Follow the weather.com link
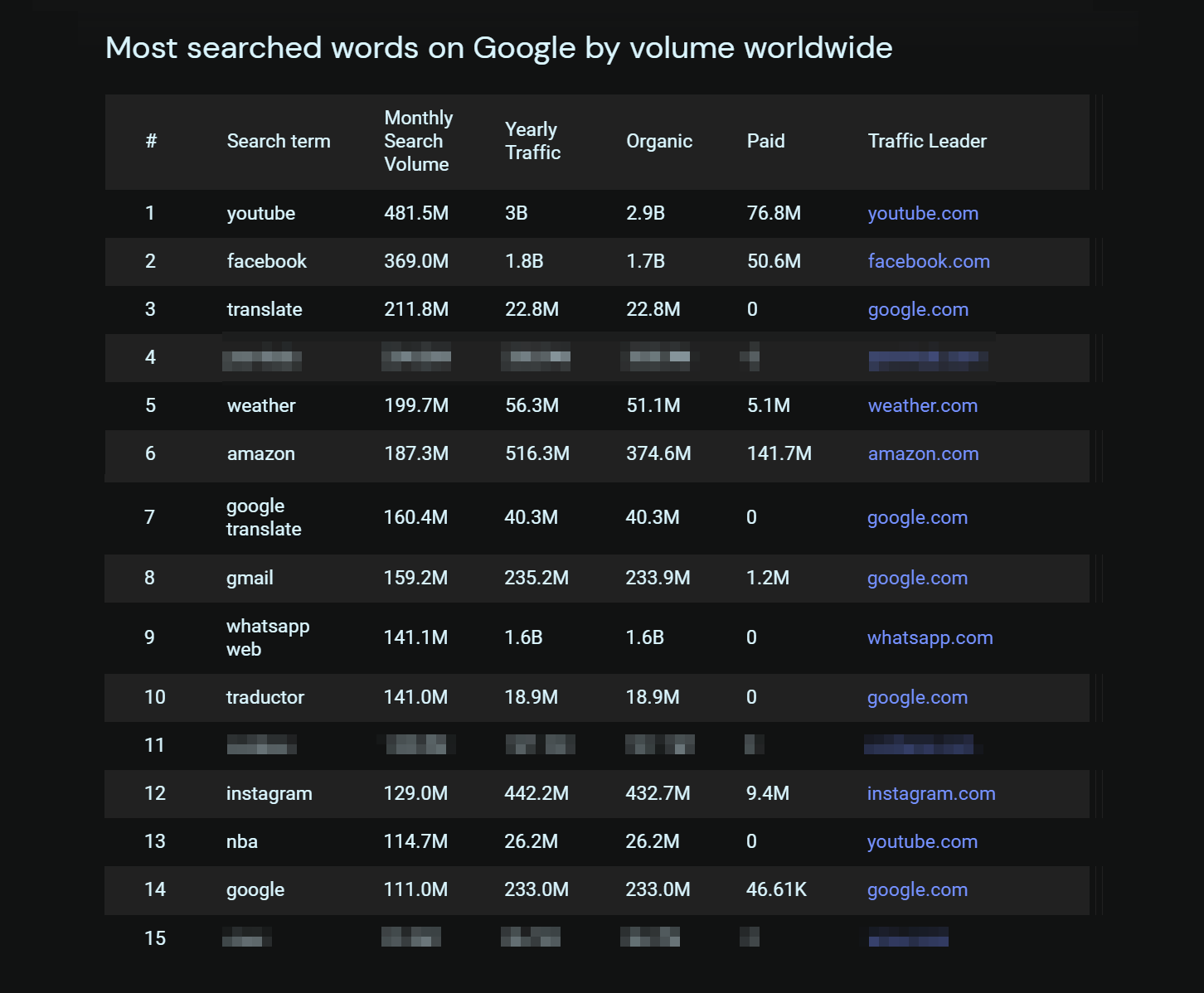Screen dimensions: 1204x993 click(x=922, y=405)
